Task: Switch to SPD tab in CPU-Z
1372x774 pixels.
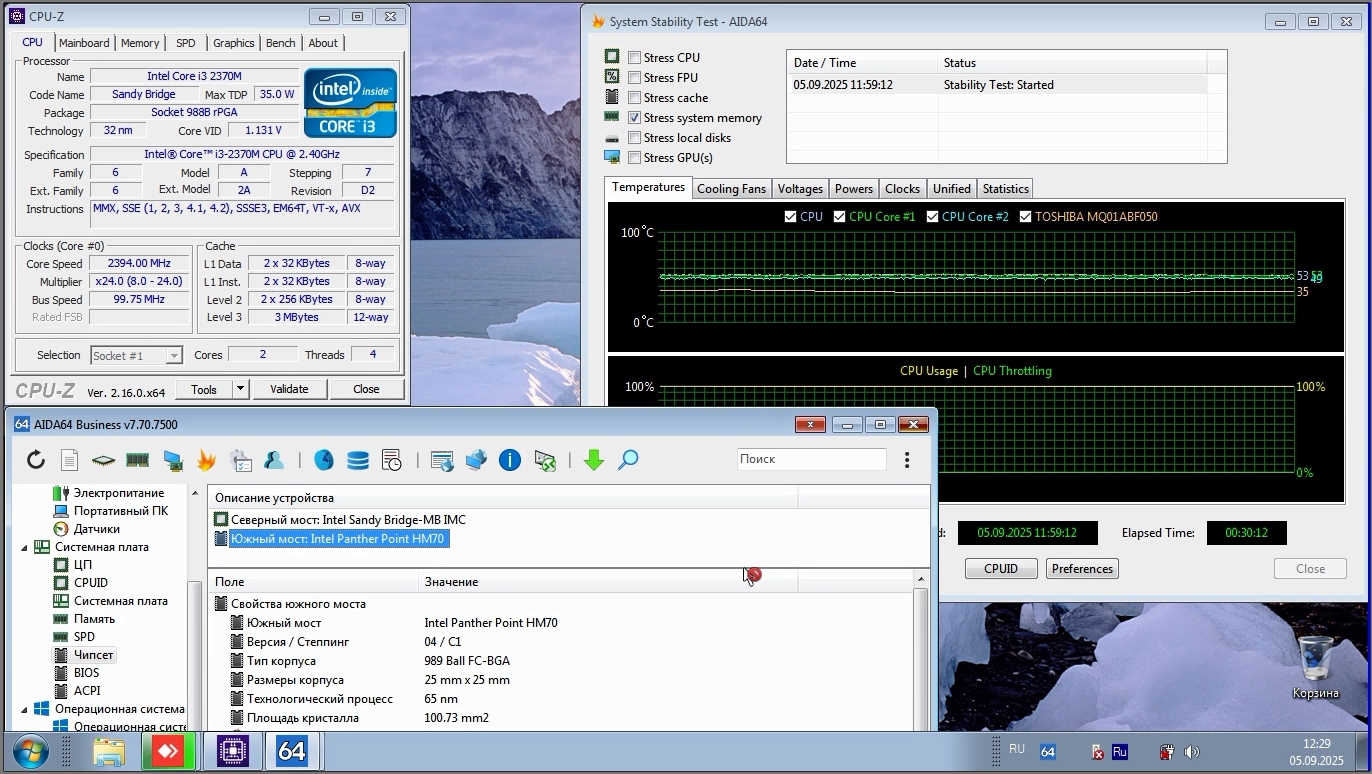Action: click(186, 43)
